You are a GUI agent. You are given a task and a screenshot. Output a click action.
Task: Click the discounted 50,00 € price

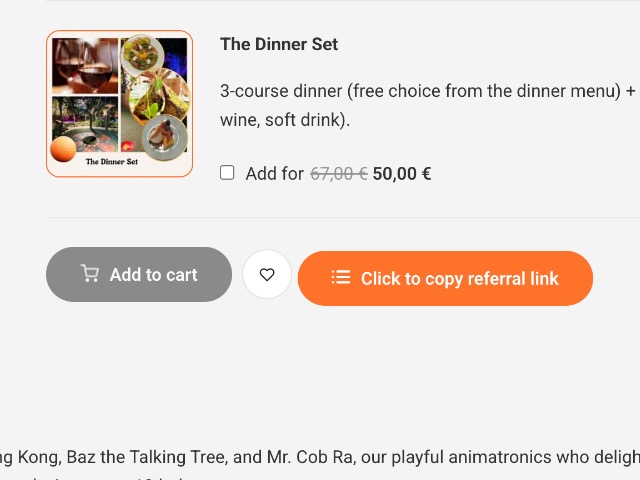point(402,174)
